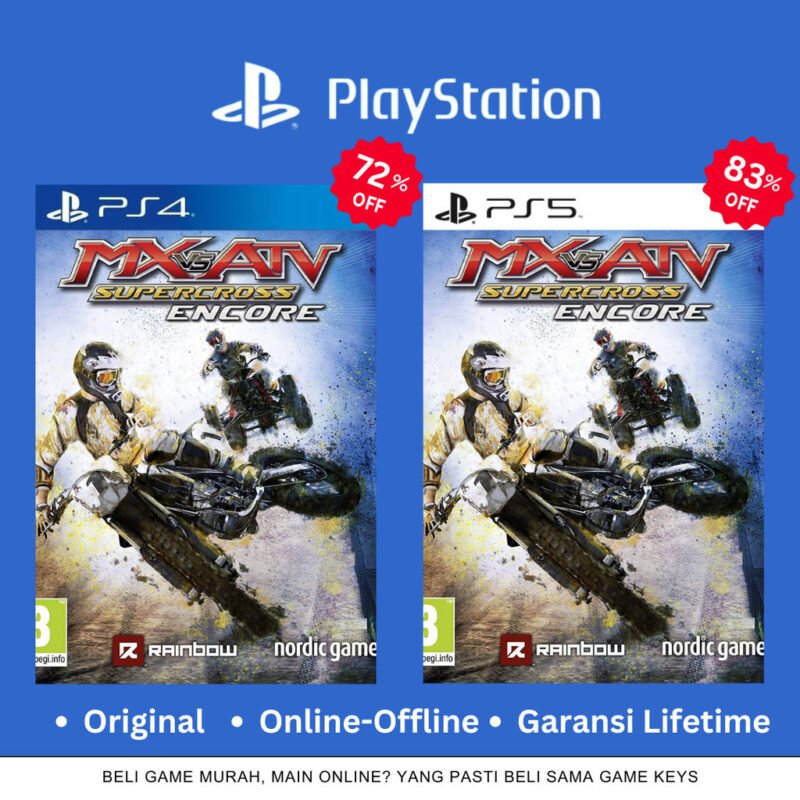Image resolution: width=800 pixels, height=800 pixels.
Task: Click nordic games logo on PS5 cover
Action: (713, 648)
